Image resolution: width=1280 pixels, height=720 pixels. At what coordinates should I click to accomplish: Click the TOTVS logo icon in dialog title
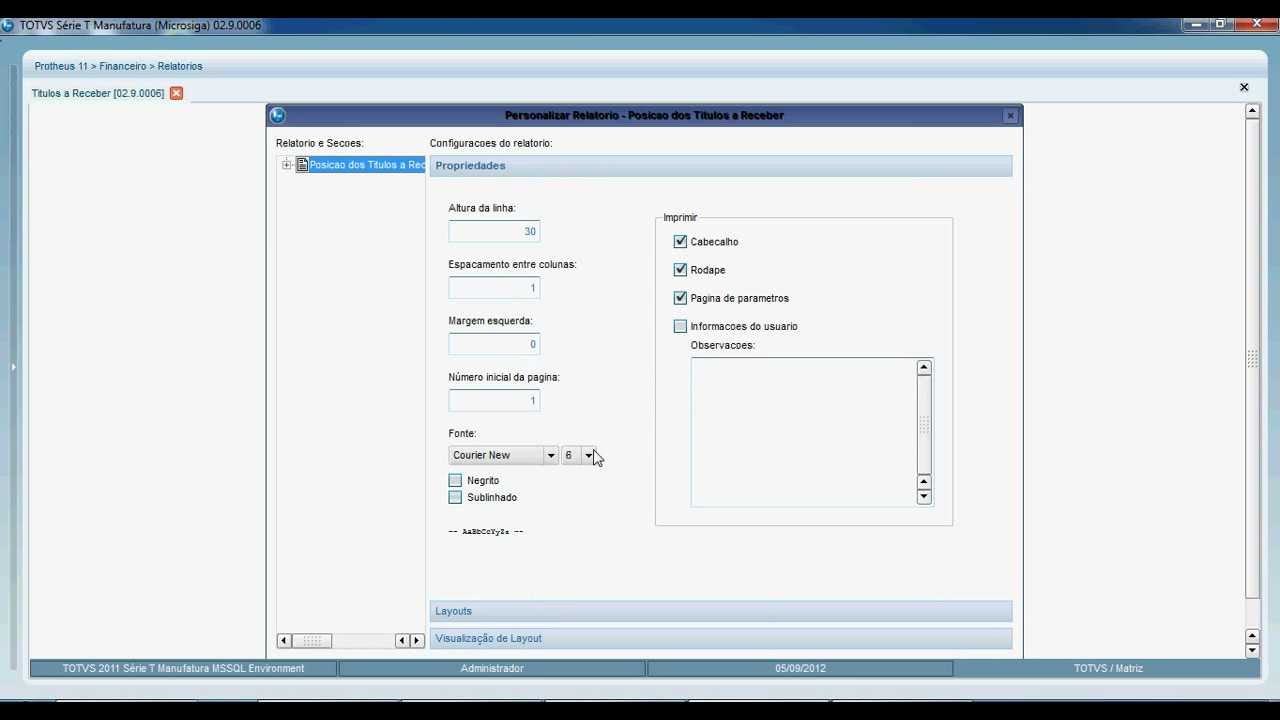tap(278, 116)
